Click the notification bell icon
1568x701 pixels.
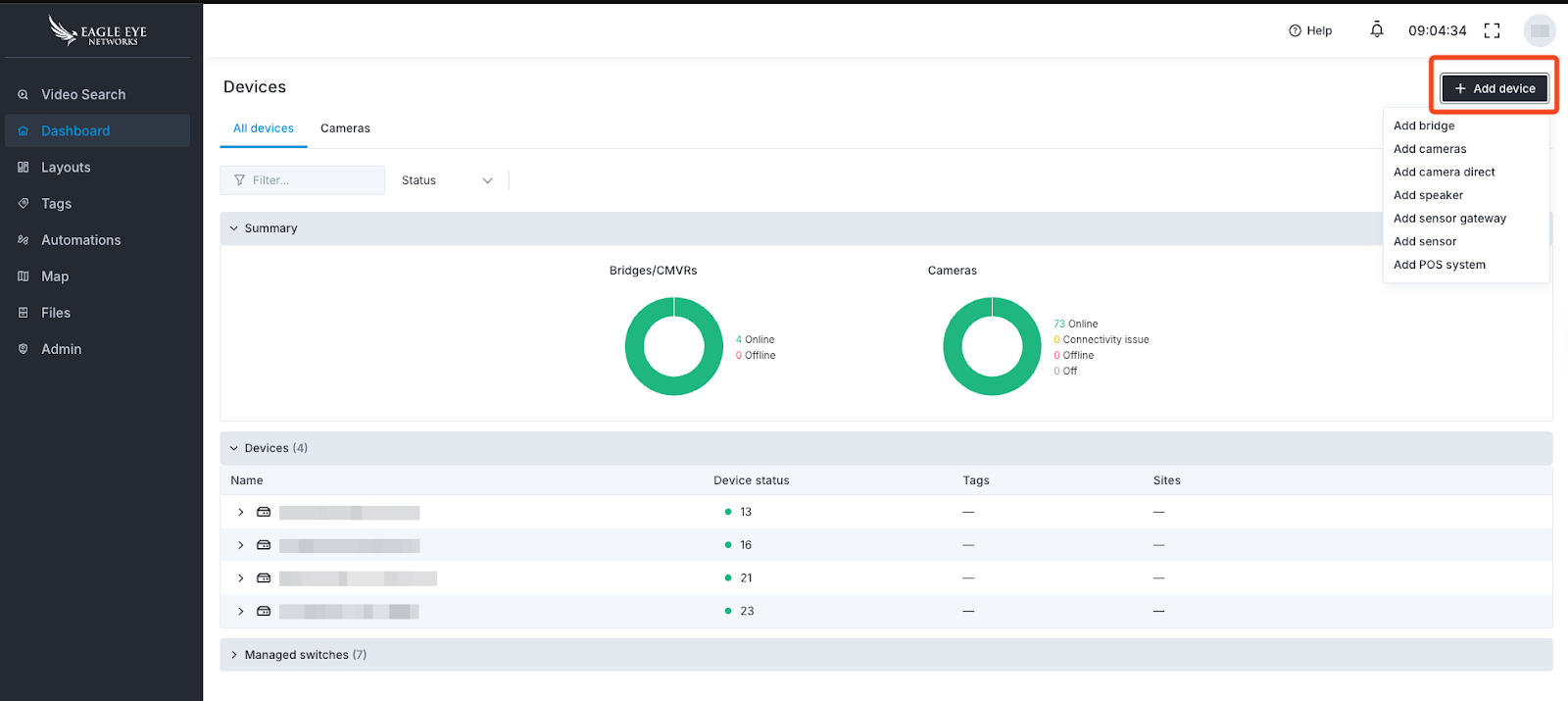coord(1376,30)
